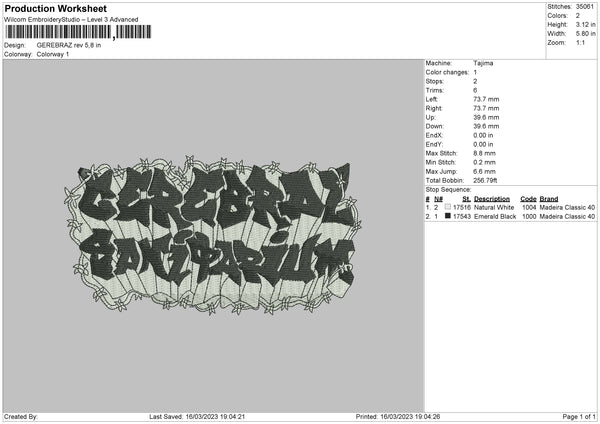600x424 pixels.
Task: Click the Color changes row
Action: pos(451,72)
